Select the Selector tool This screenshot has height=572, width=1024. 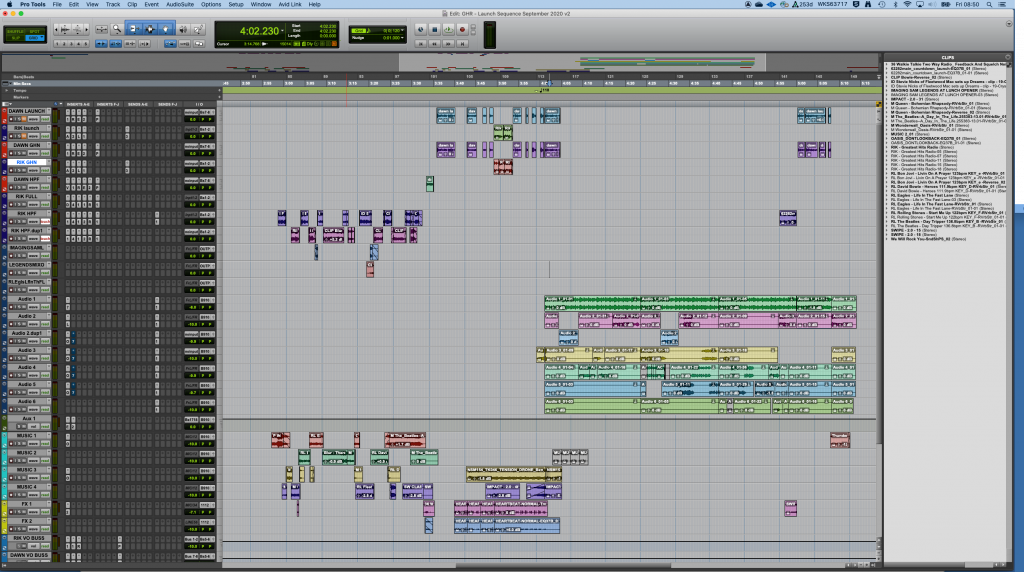(x=150, y=29)
